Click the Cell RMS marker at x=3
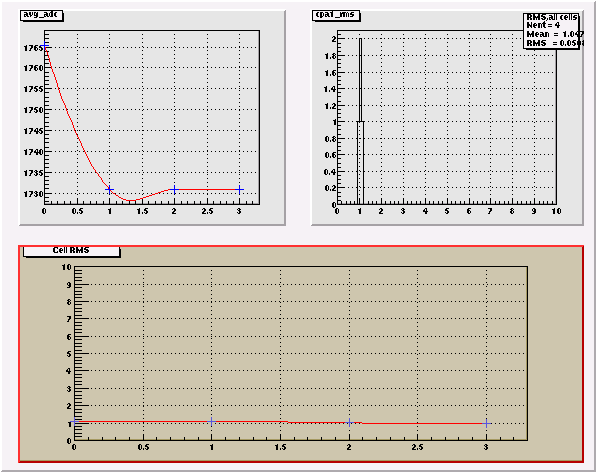The image size is (596, 472). 486,423
